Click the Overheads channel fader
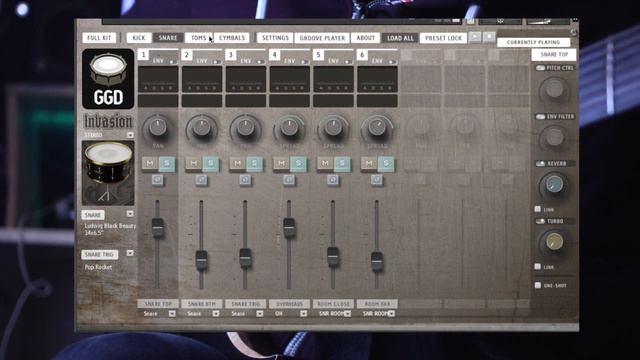 pyautogui.click(x=289, y=227)
